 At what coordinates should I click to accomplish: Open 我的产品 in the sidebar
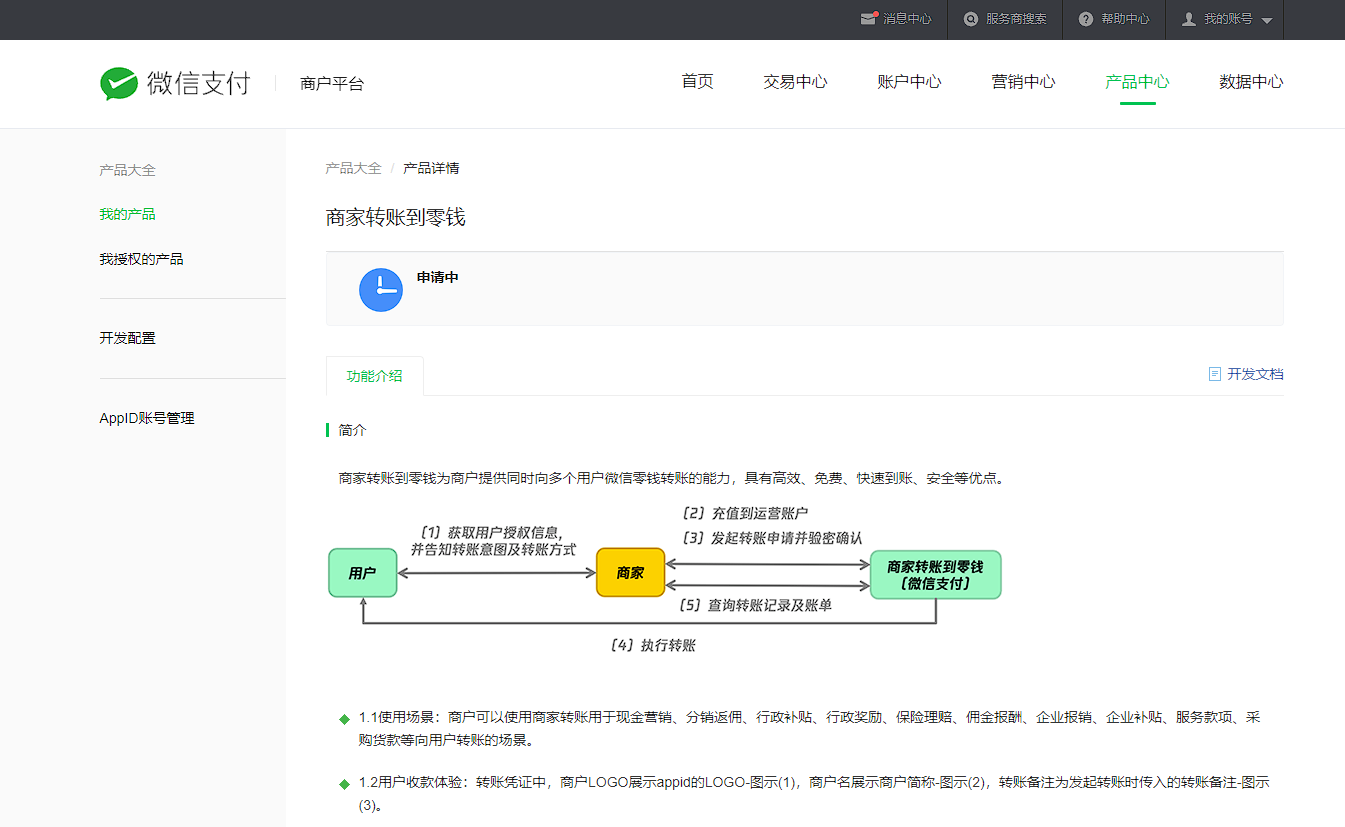[x=128, y=214]
